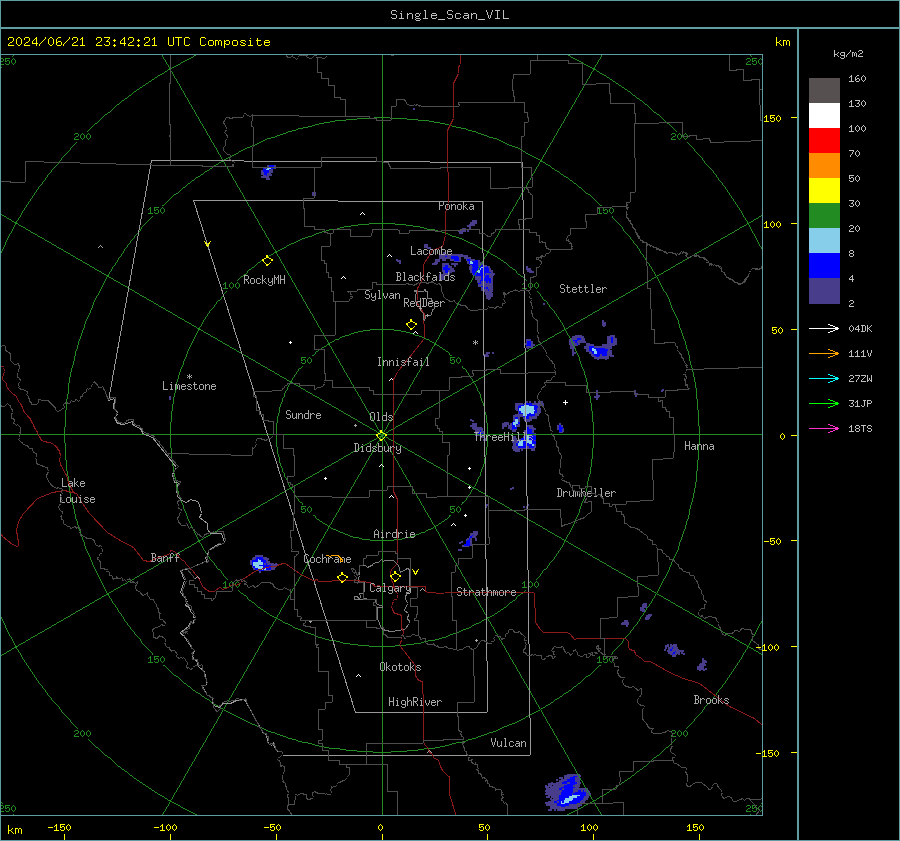Click the Drumheller label
The width and height of the screenshot is (900, 841).
click(586, 493)
